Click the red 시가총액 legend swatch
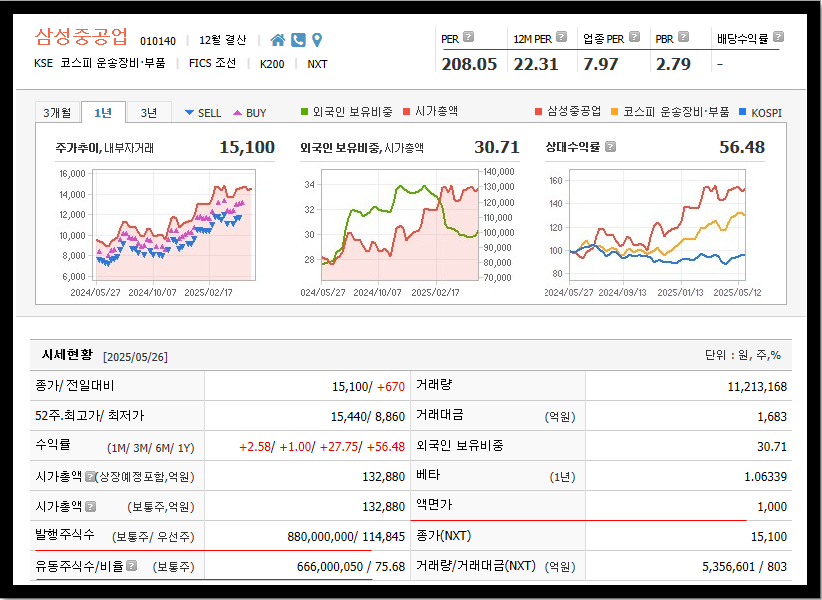Screen dimensions: 822x600 [406, 111]
